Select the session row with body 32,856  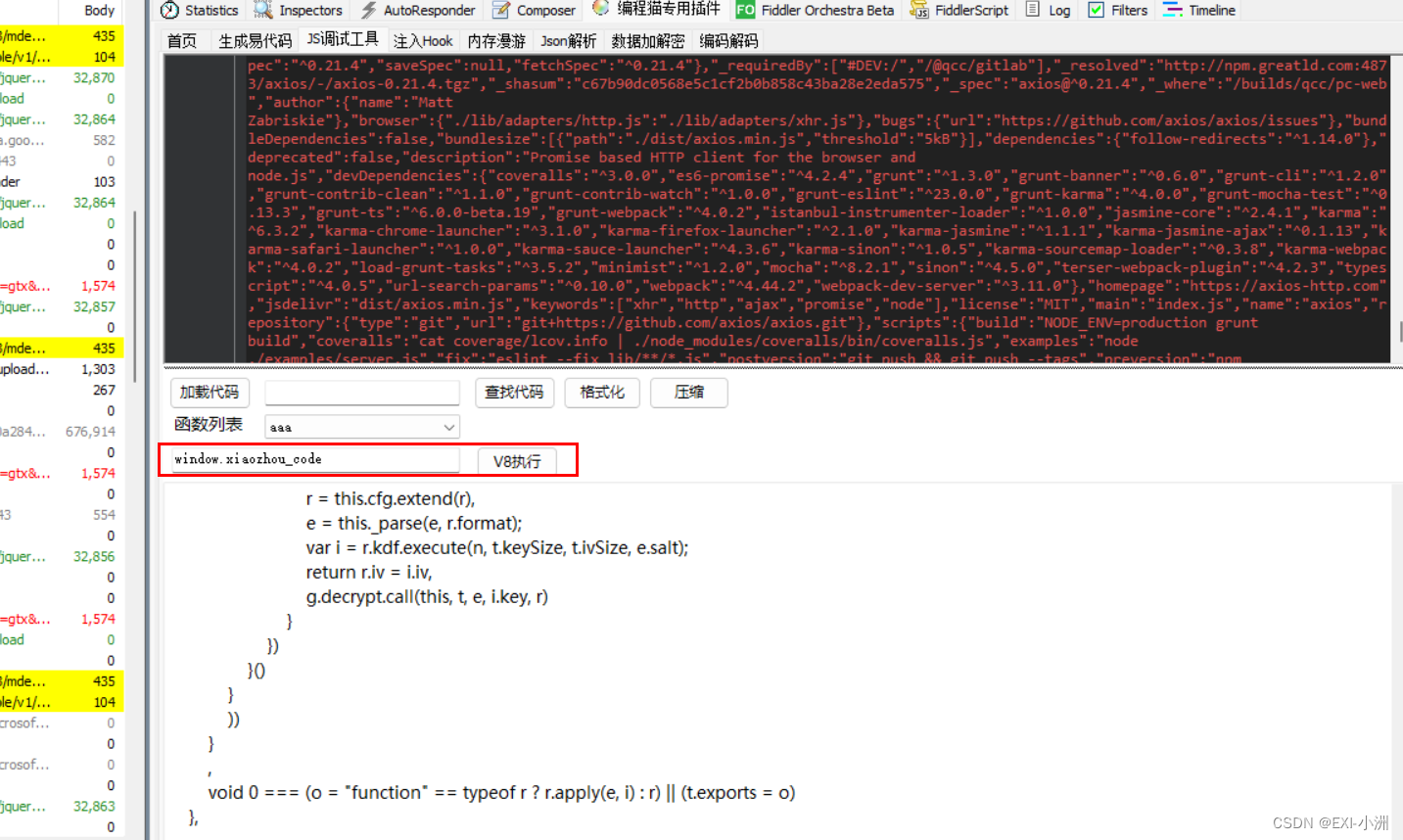[62, 556]
